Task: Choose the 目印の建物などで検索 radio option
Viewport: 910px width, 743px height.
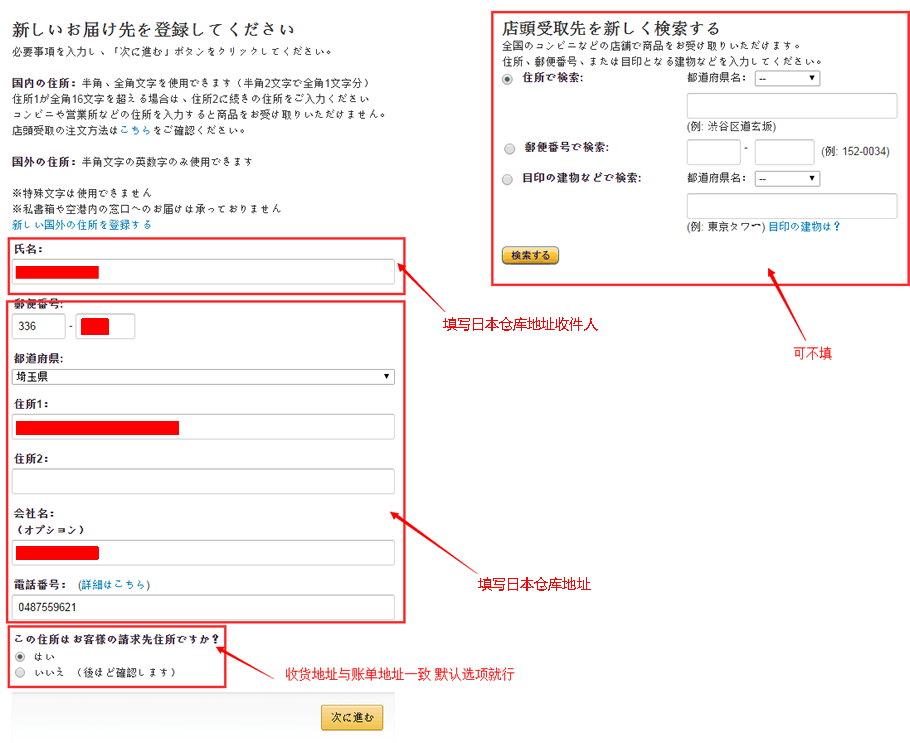Action: coord(509,180)
